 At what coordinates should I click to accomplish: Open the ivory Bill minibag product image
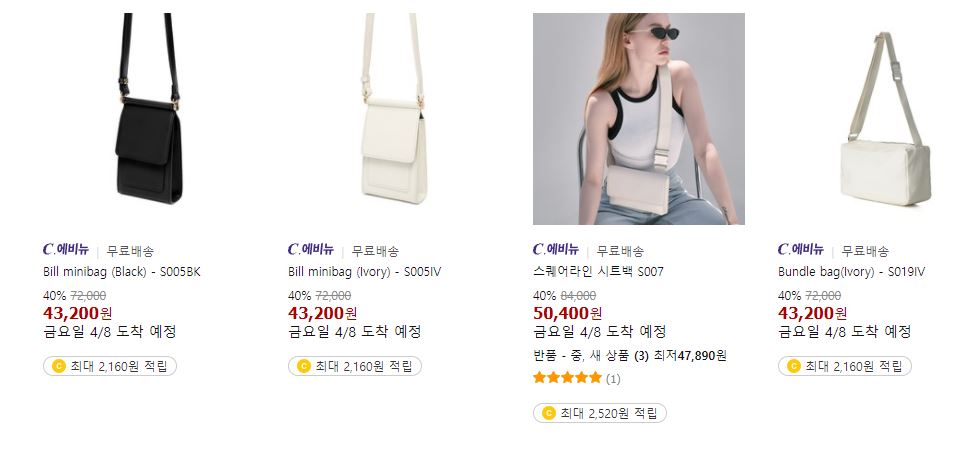coord(394,119)
